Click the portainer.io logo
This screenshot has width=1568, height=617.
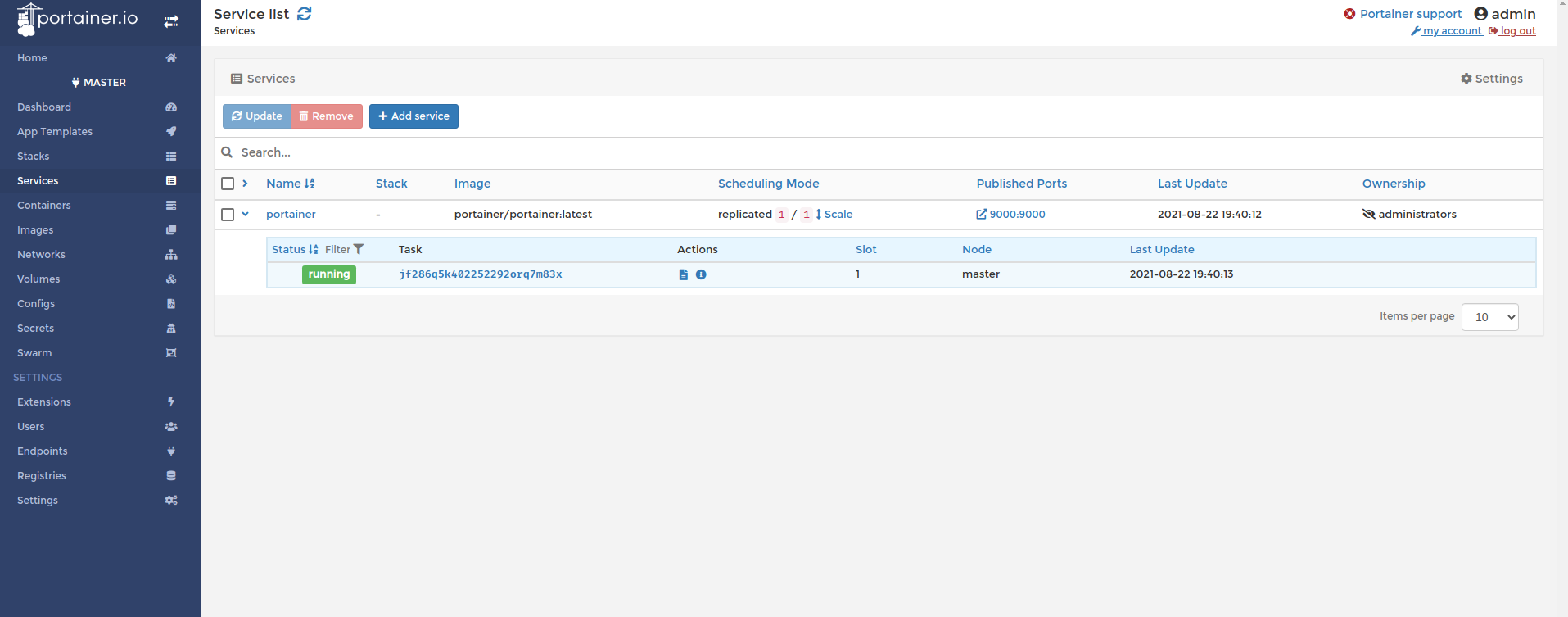(x=78, y=19)
